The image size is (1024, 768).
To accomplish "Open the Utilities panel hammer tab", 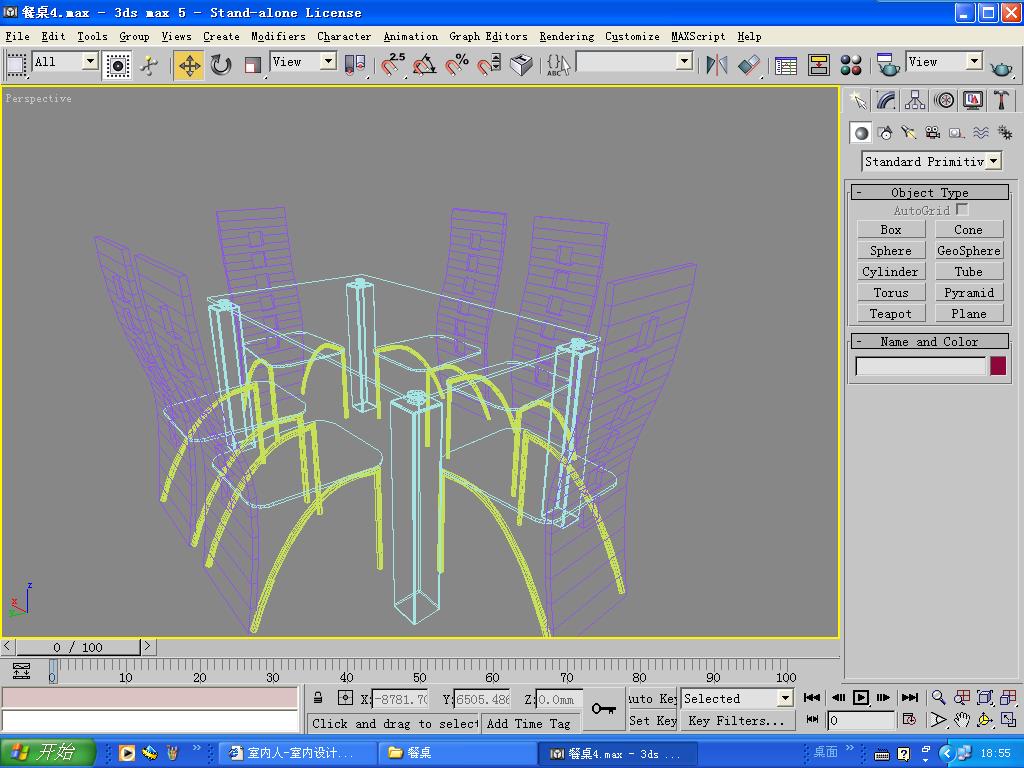I will 1001,100.
